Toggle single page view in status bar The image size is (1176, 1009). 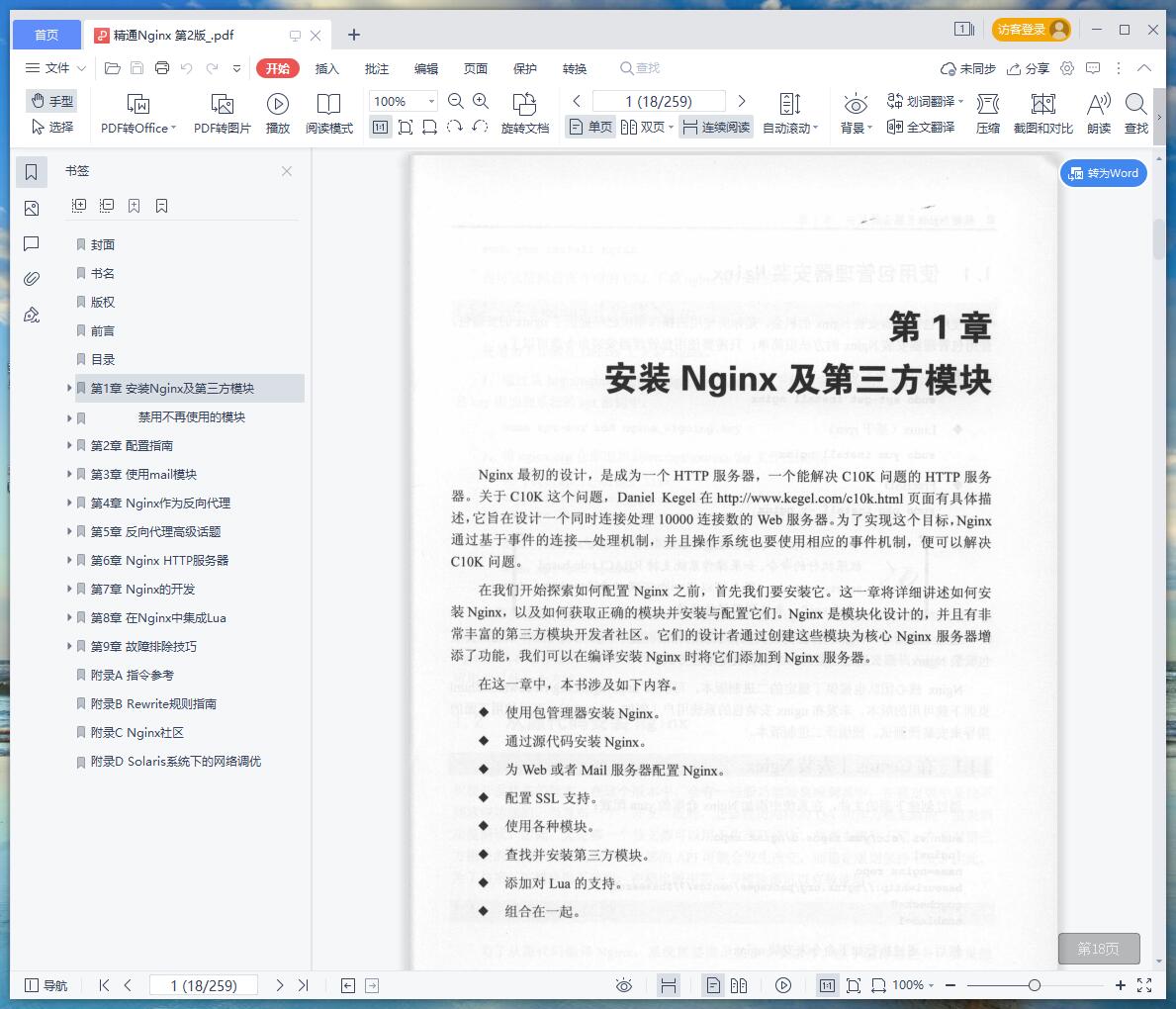[x=713, y=985]
